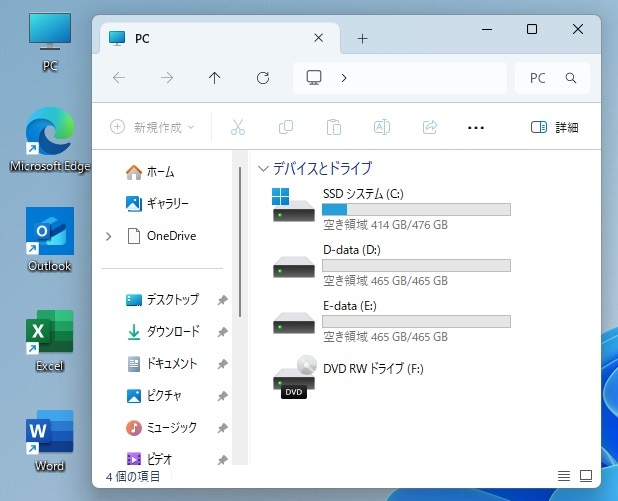Open ミュージック in the sidebar
The image size is (618, 501).
(162, 428)
